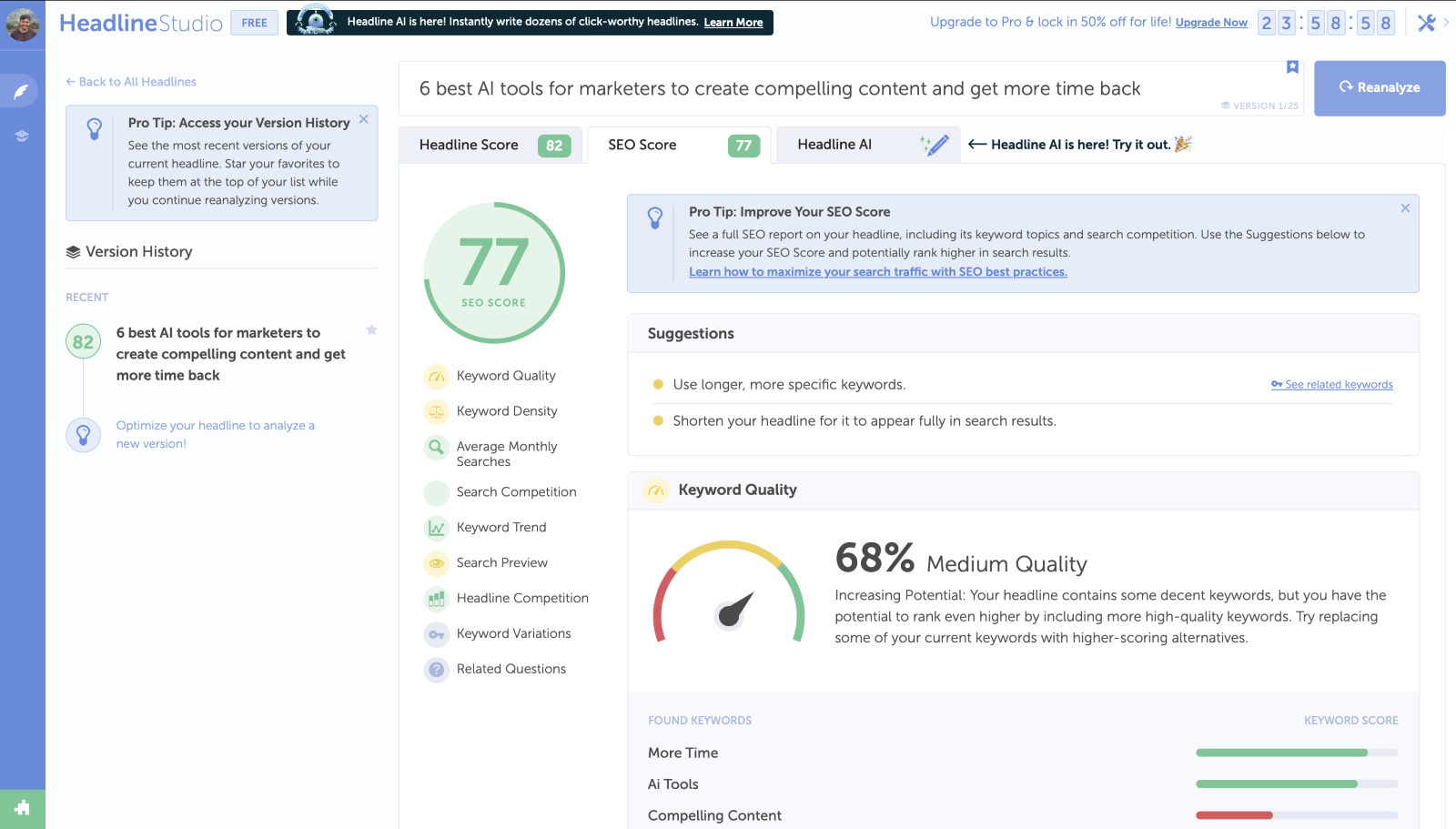Click the Ai Tools keyword score bar

[1297, 784]
